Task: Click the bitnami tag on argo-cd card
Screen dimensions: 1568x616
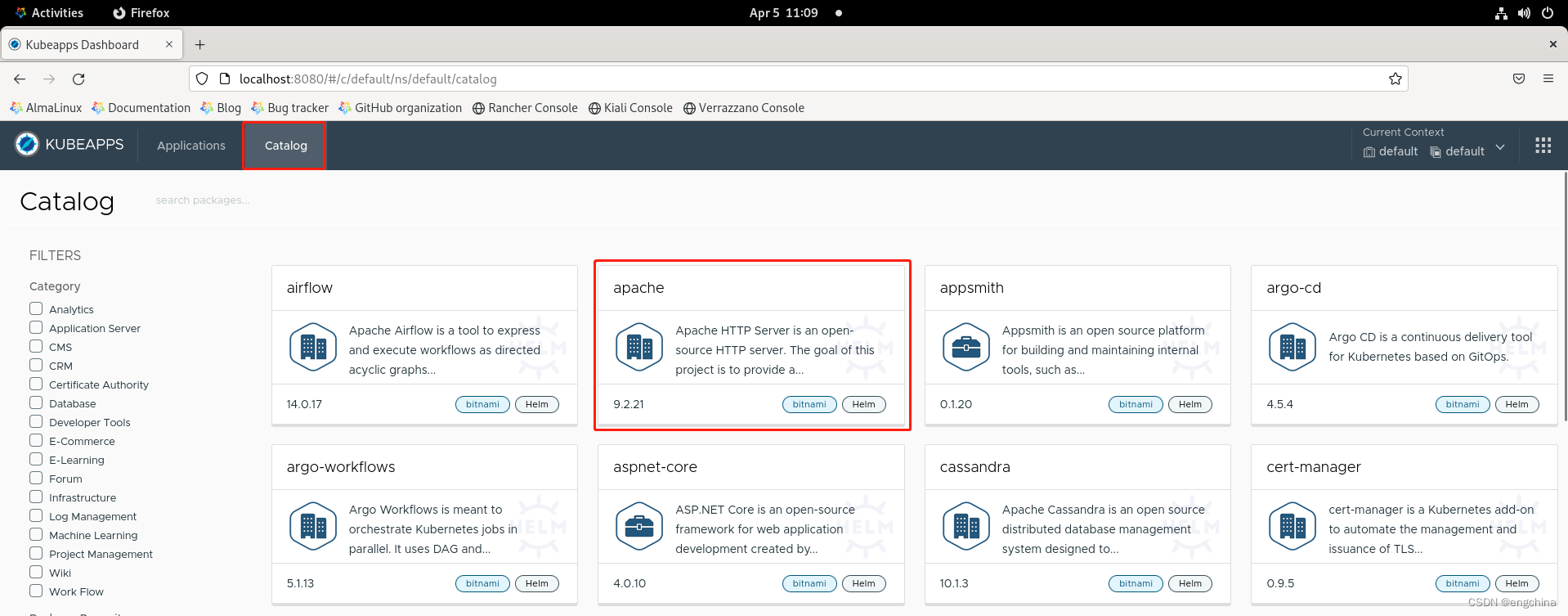Action: click(1463, 404)
